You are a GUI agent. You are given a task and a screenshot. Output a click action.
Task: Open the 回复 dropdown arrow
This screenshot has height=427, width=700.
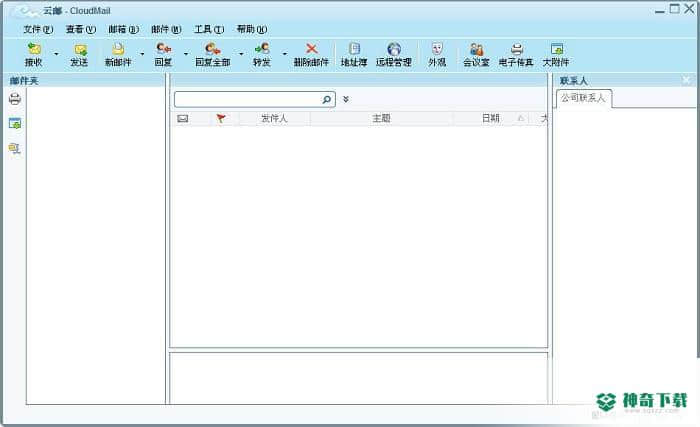[x=186, y=54]
